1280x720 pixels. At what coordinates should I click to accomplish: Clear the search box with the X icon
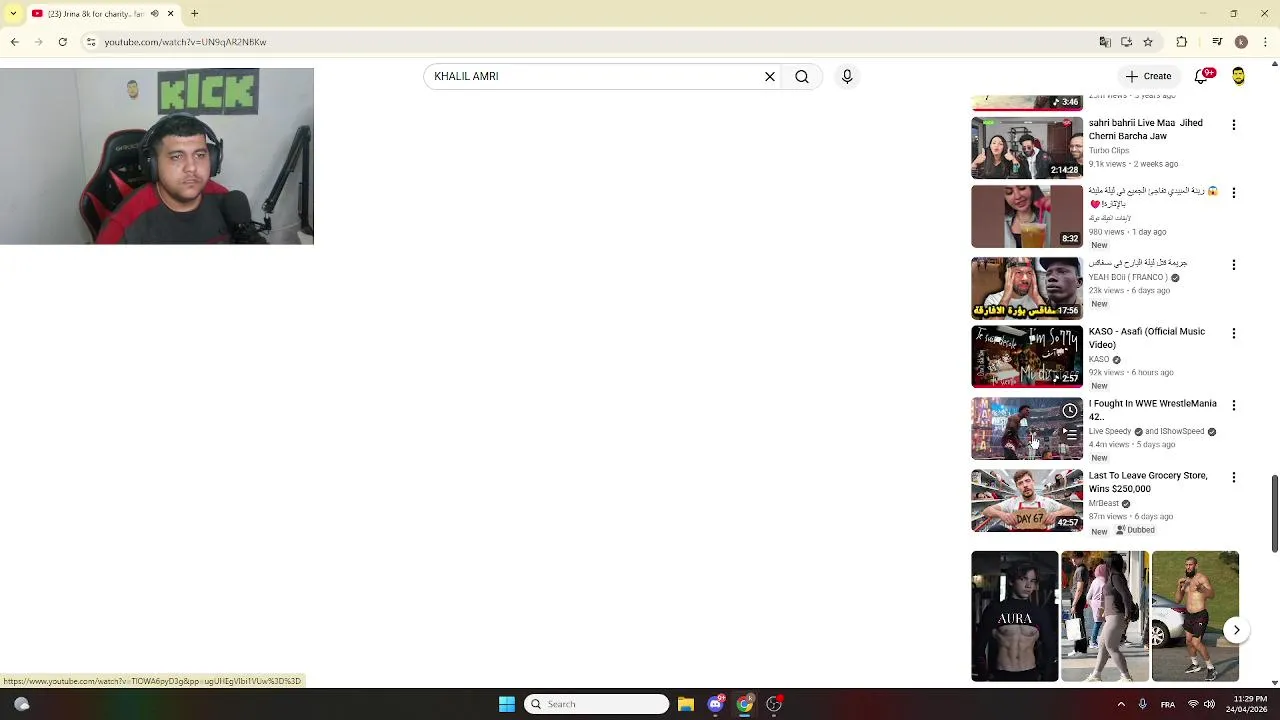pyautogui.click(x=770, y=76)
